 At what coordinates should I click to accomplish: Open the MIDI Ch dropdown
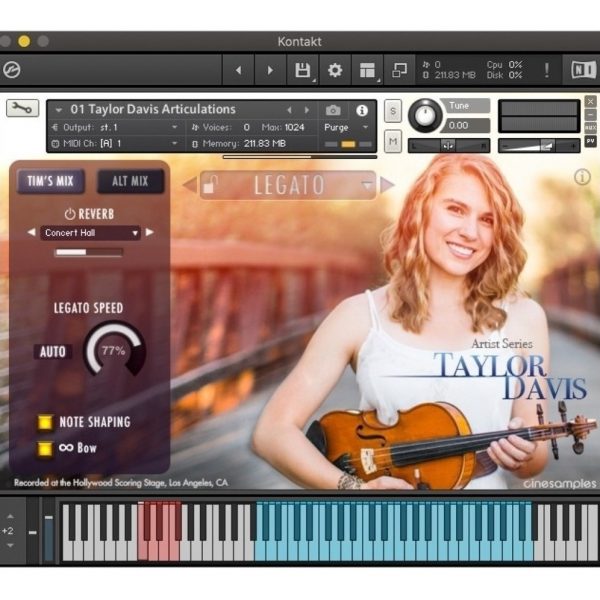115,144
